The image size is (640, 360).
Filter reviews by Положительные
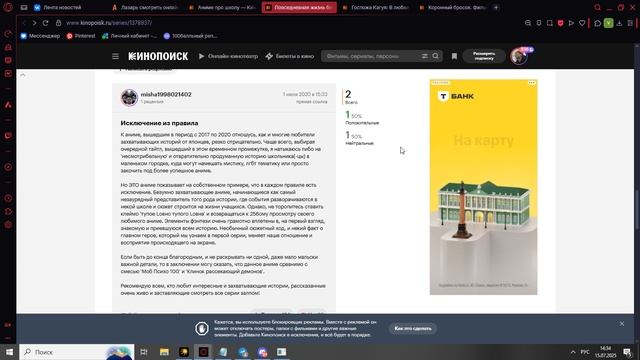tap(362, 123)
